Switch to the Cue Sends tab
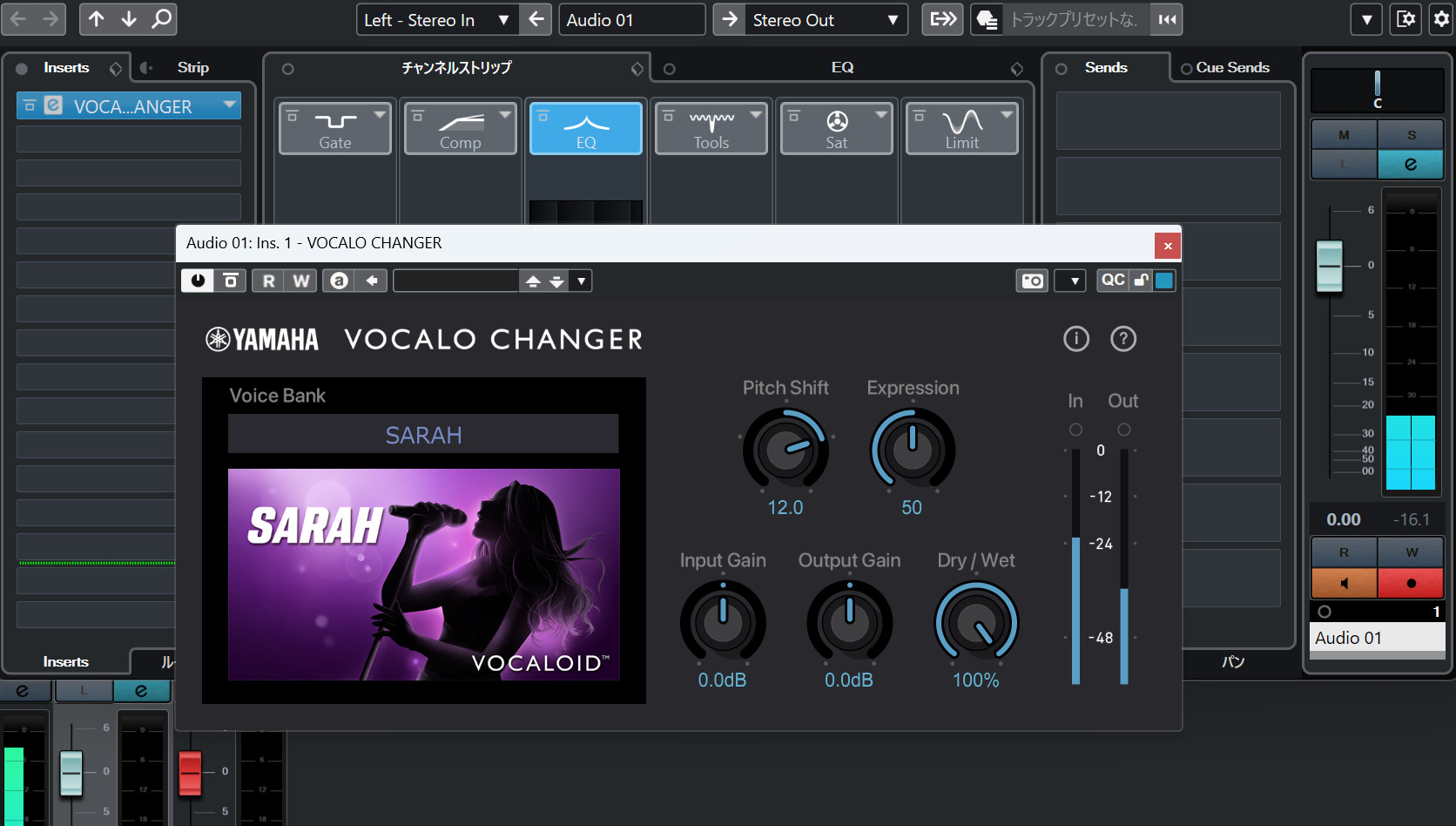 [1232, 67]
